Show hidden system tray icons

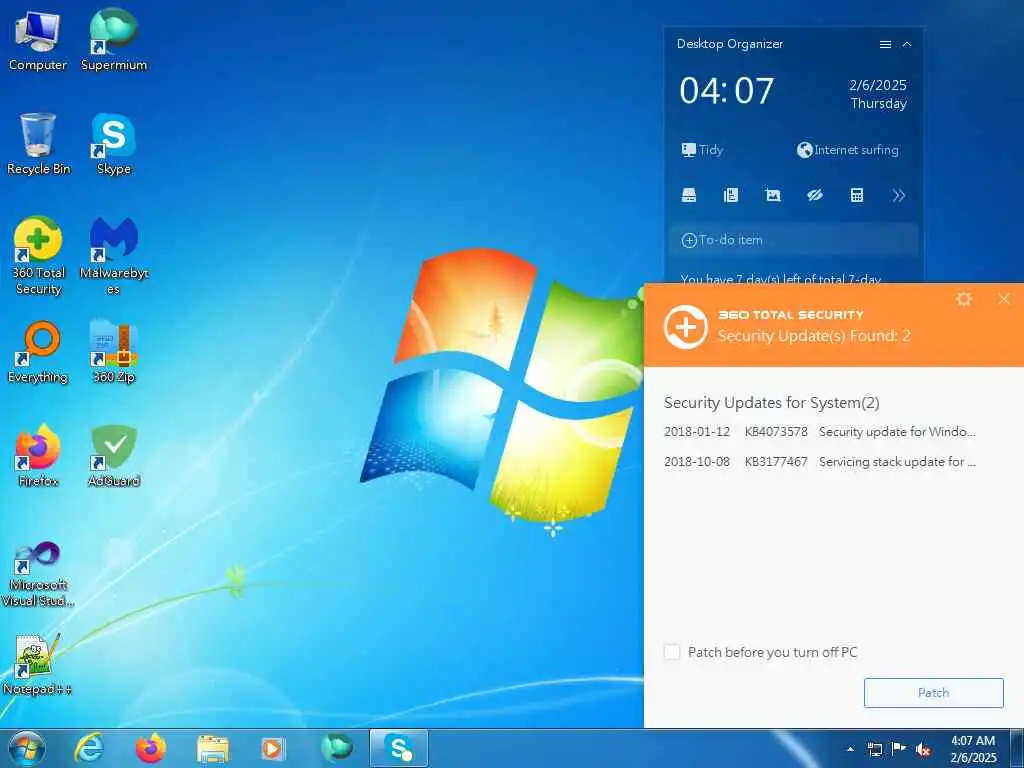(x=850, y=749)
